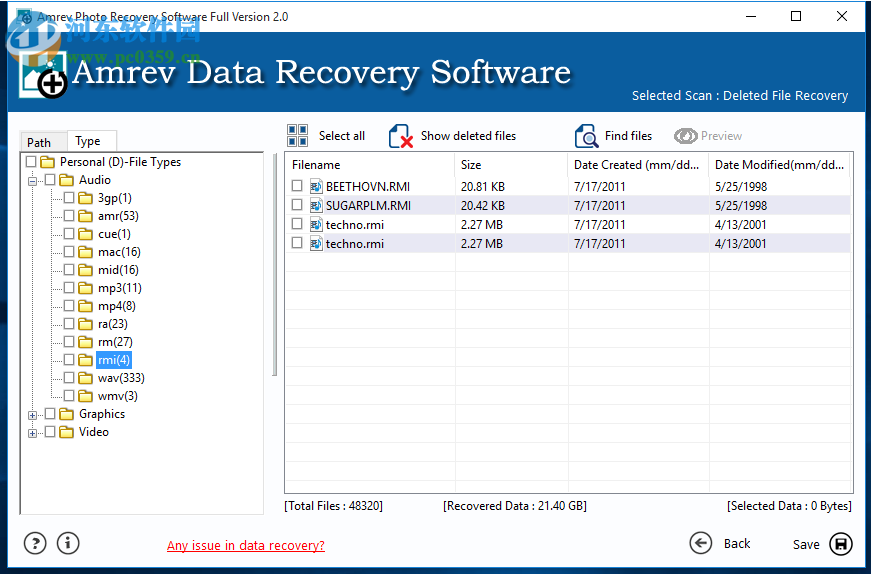Image resolution: width=871 pixels, height=574 pixels.
Task: Click the application logo in the header
Action: [x=43, y=74]
